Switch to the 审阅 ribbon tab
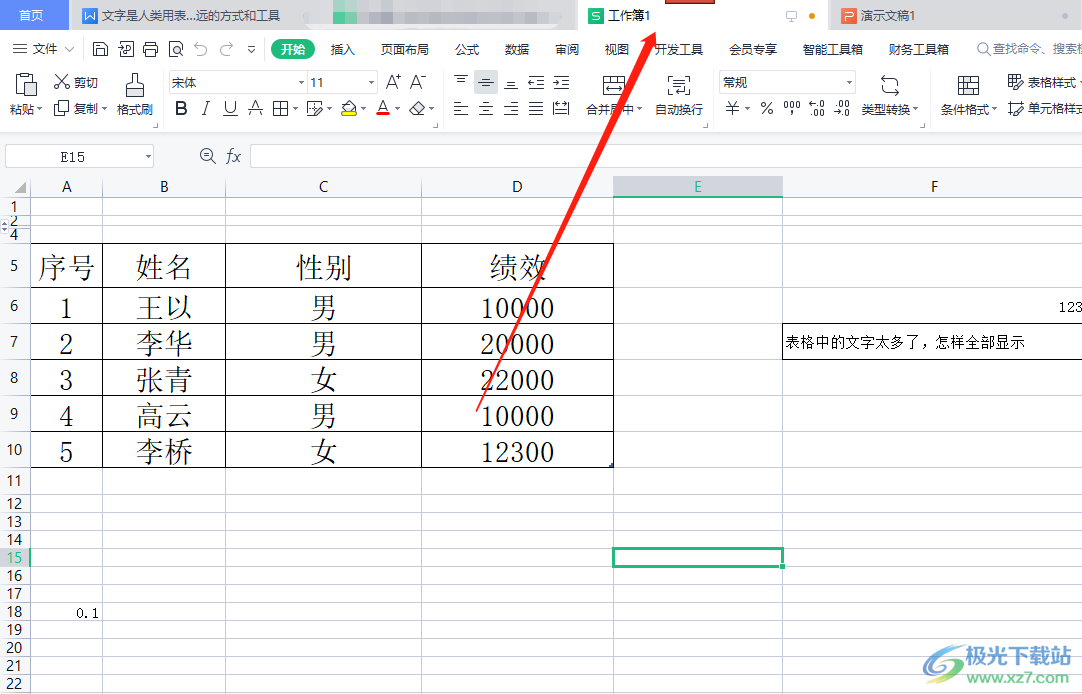Image resolution: width=1082 pixels, height=694 pixels. [567, 49]
